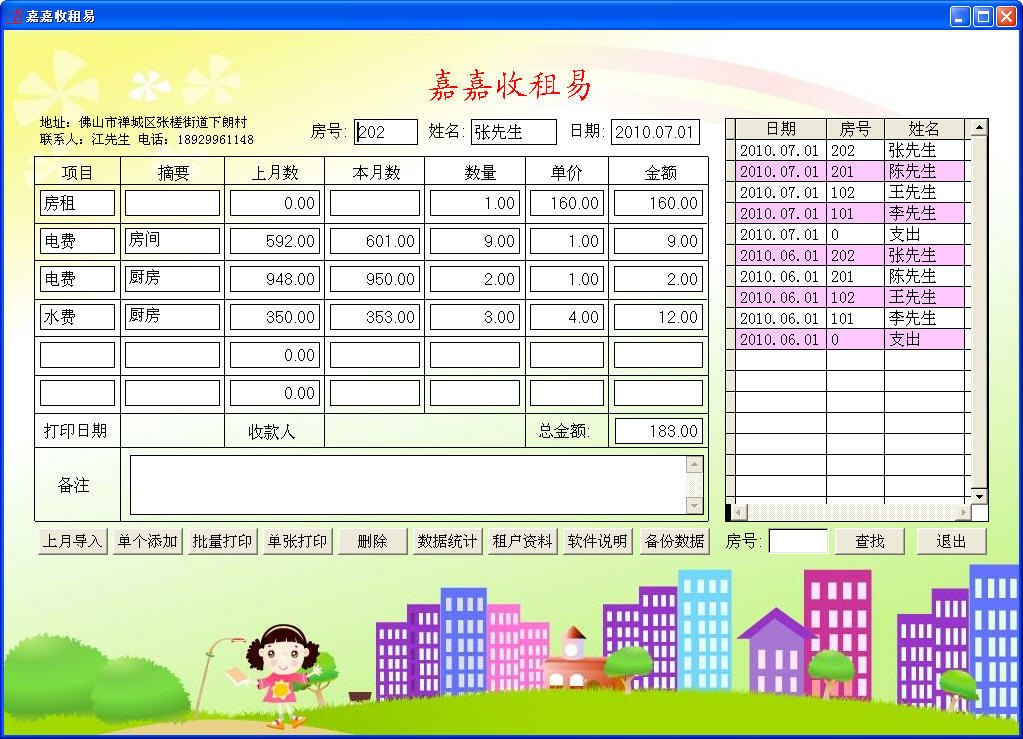Viewport: 1023px width, 739px height.
Task: Click 备注 scrollbar down arrow
Action: coord(695,505)
